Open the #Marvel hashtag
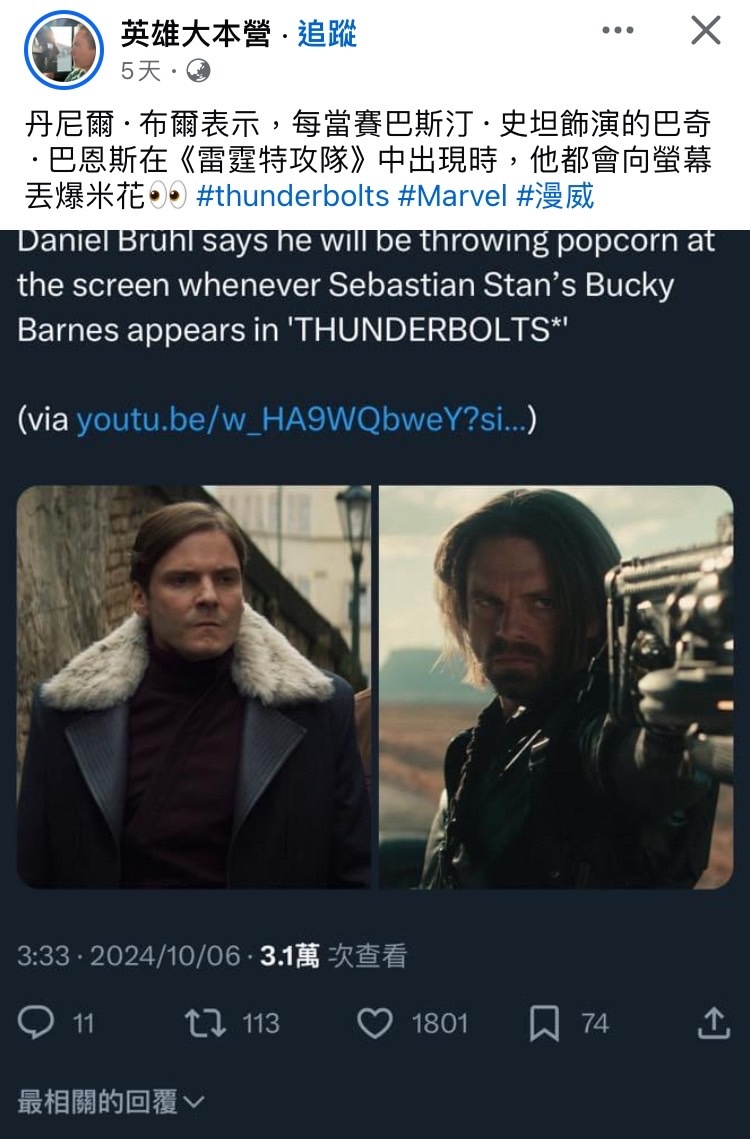The height and width of the screenshot is (1139, 750). pyautogui.click(x=452, y=196)
